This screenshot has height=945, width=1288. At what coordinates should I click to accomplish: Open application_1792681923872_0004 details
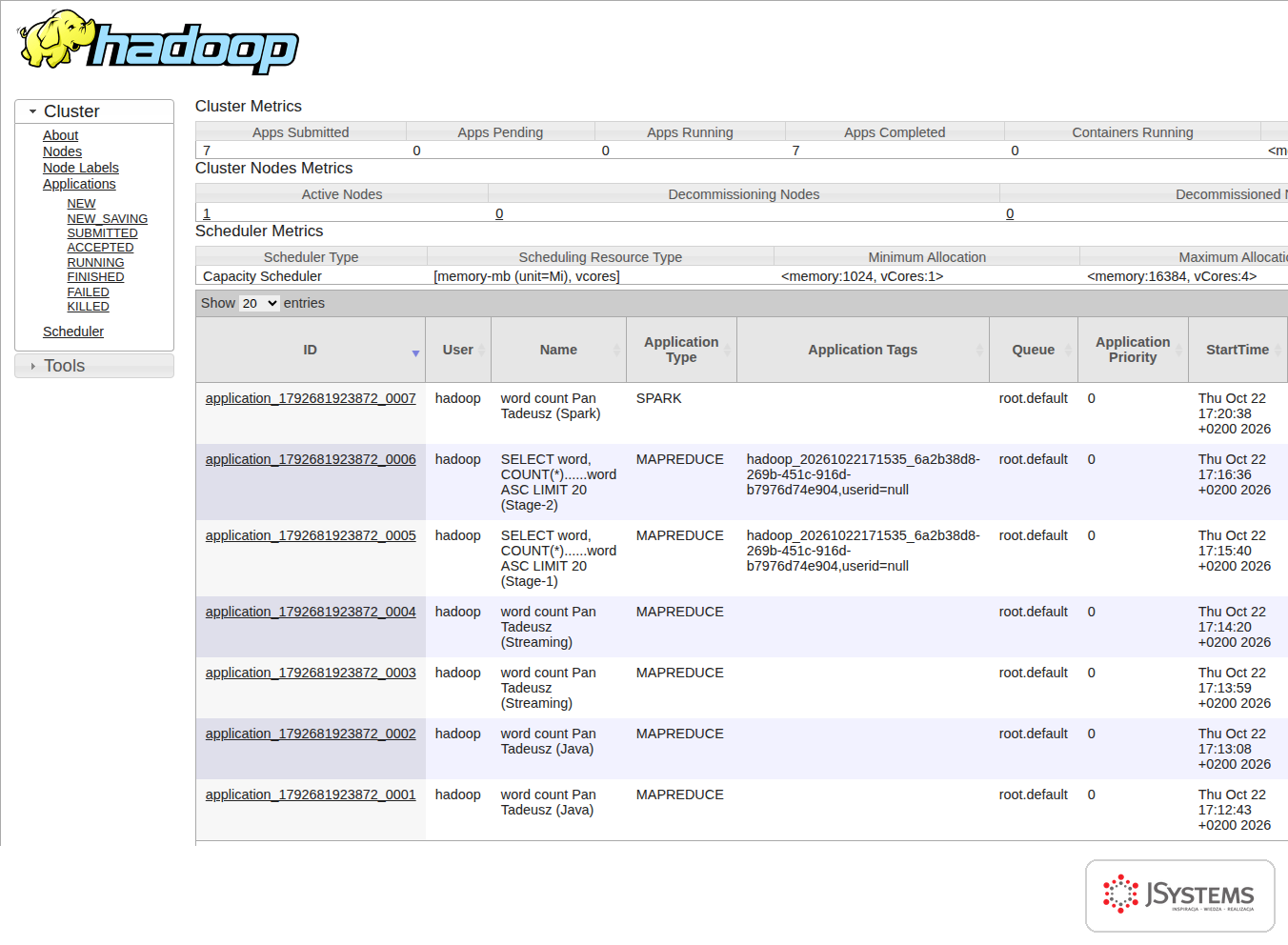coord(311,612)
